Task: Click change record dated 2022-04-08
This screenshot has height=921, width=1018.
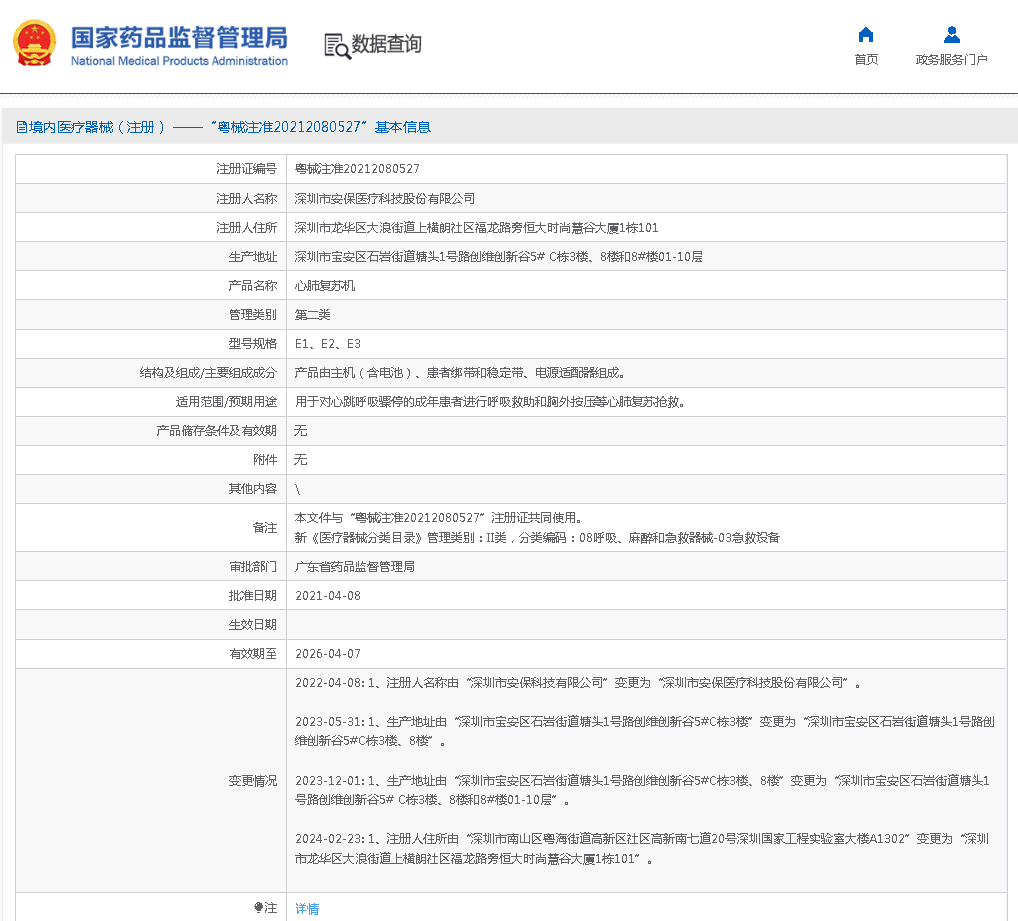Action: pyautogui.click(x=578, y=683)
